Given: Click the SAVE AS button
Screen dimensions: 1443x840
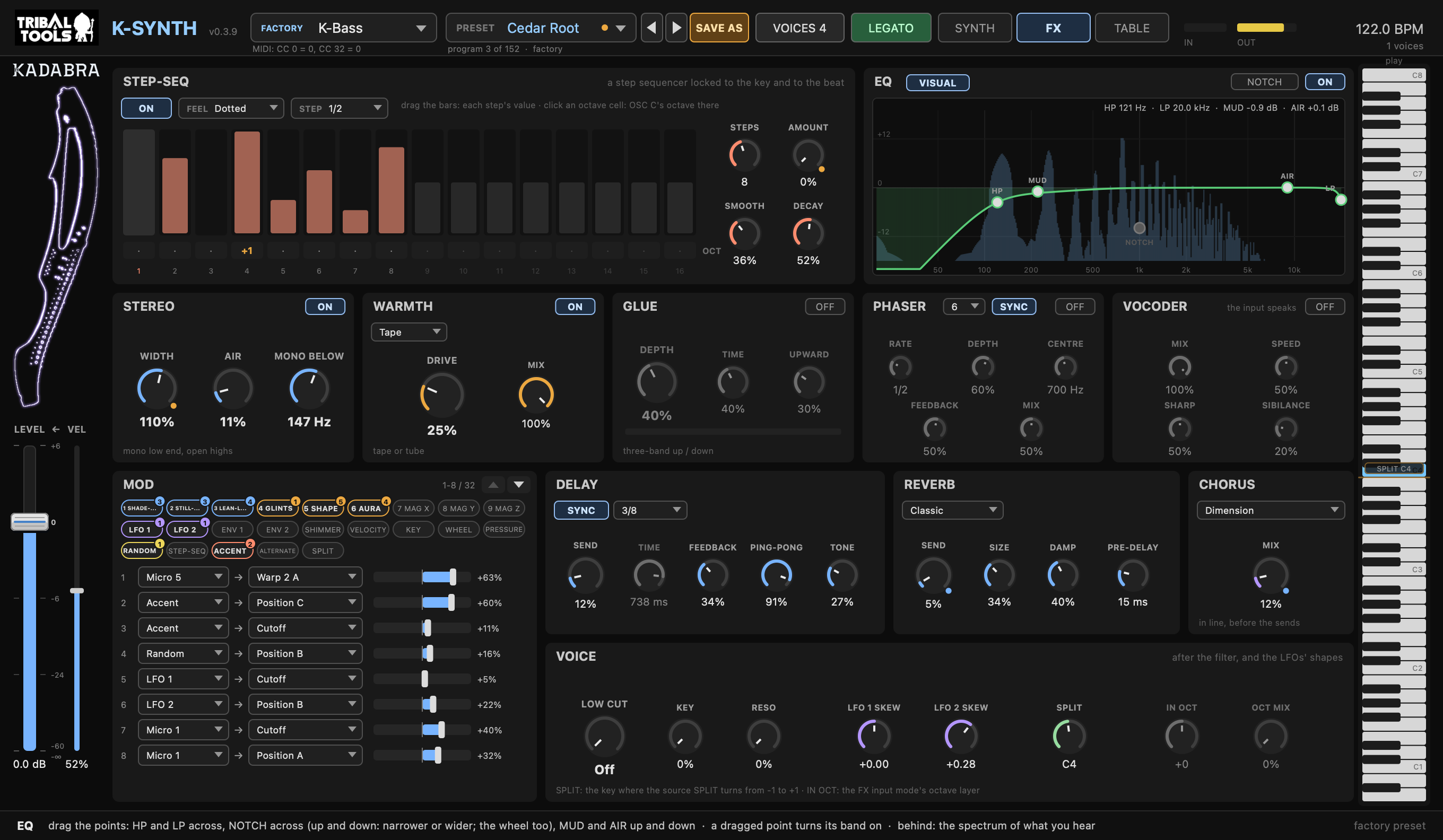Looking at the screenshot, I should [x=719, y=28].
